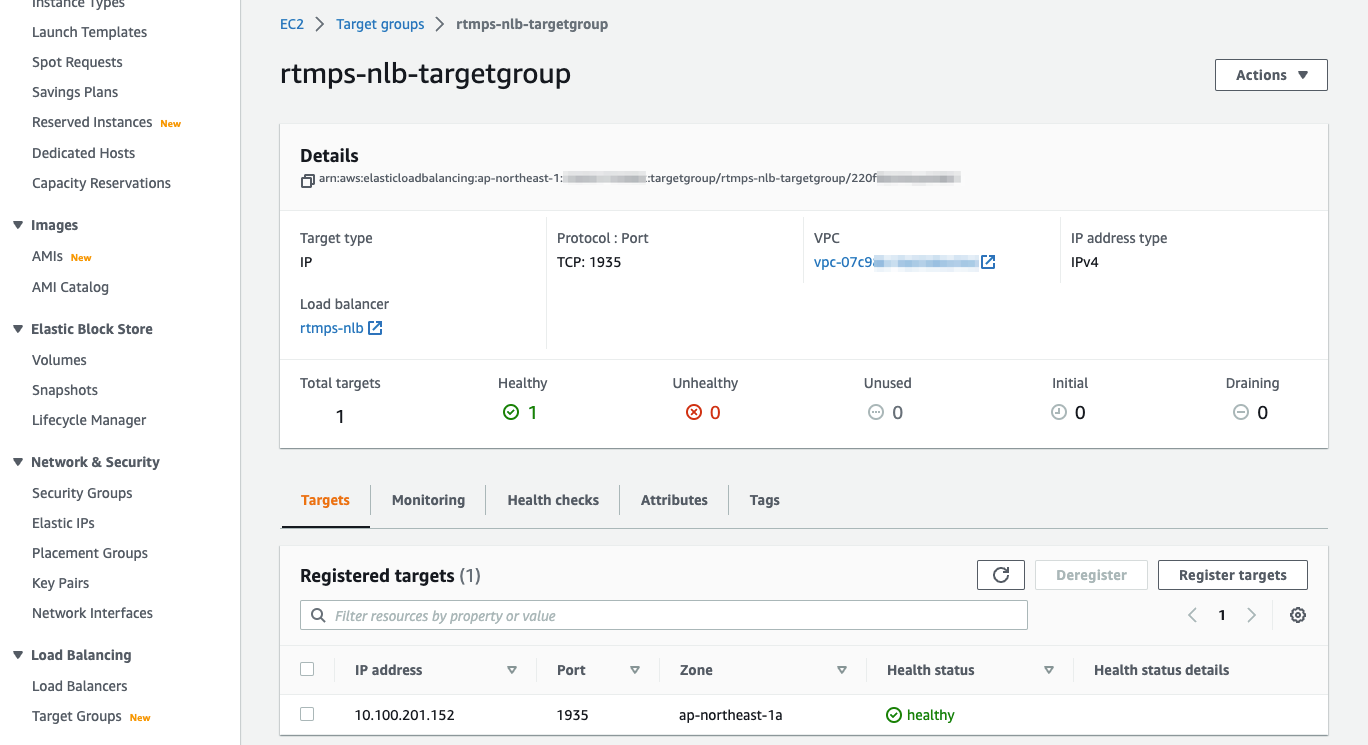
Task: Click page number 1 in pagination
Action: click(x=1222, y=615)
